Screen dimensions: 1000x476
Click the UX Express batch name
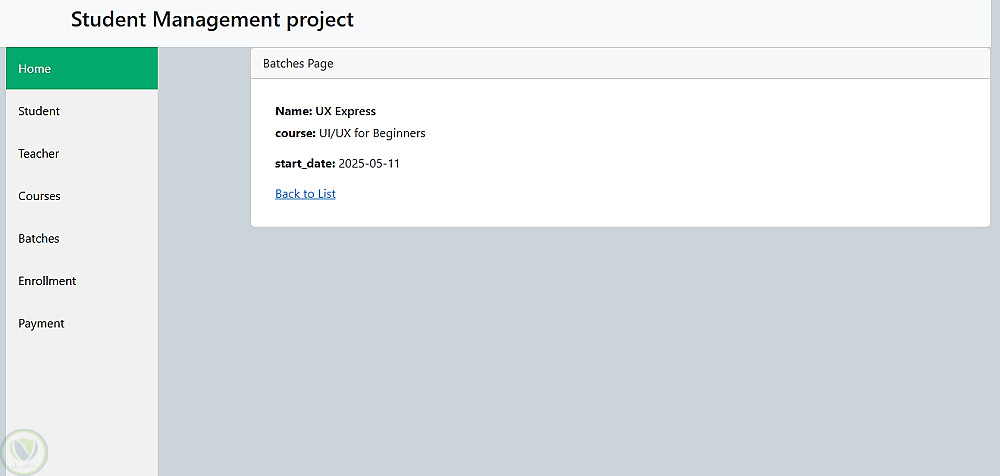[346, 111]
